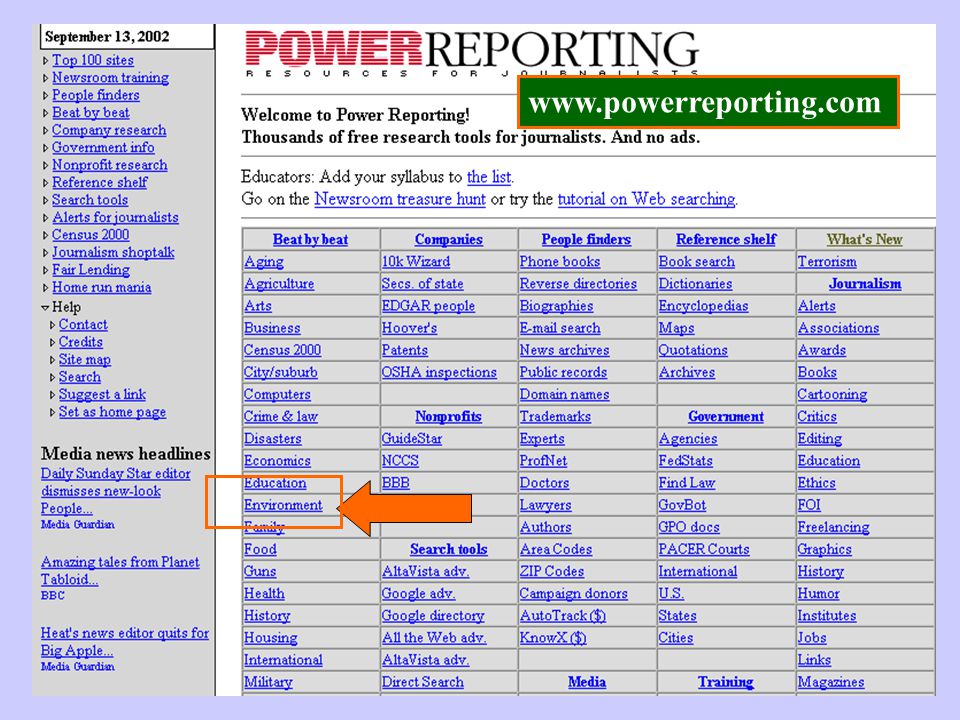Screen dimensions: 960x720
Task: Expand the arrow next to Newsroom training
Action: coord(45,78)
